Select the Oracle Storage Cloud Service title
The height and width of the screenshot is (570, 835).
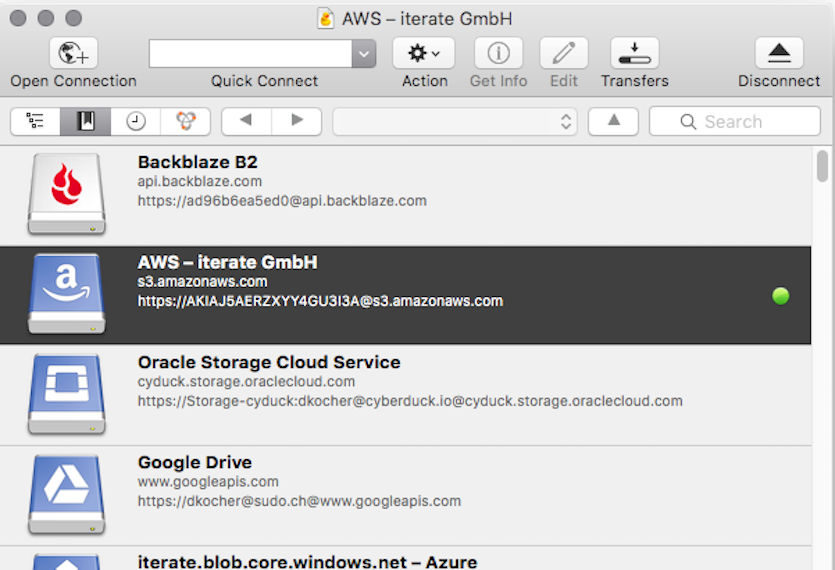(269, 362)
